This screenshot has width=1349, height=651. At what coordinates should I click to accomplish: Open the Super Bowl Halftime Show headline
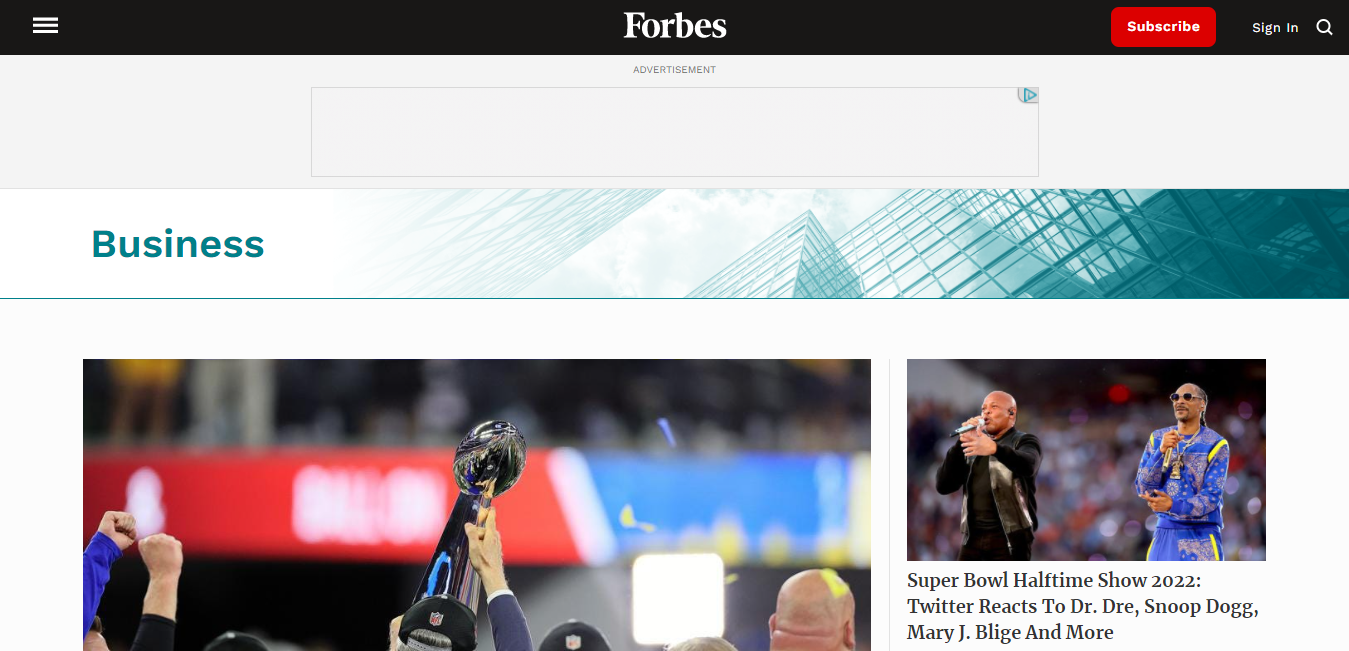[x=1083, y=606]
